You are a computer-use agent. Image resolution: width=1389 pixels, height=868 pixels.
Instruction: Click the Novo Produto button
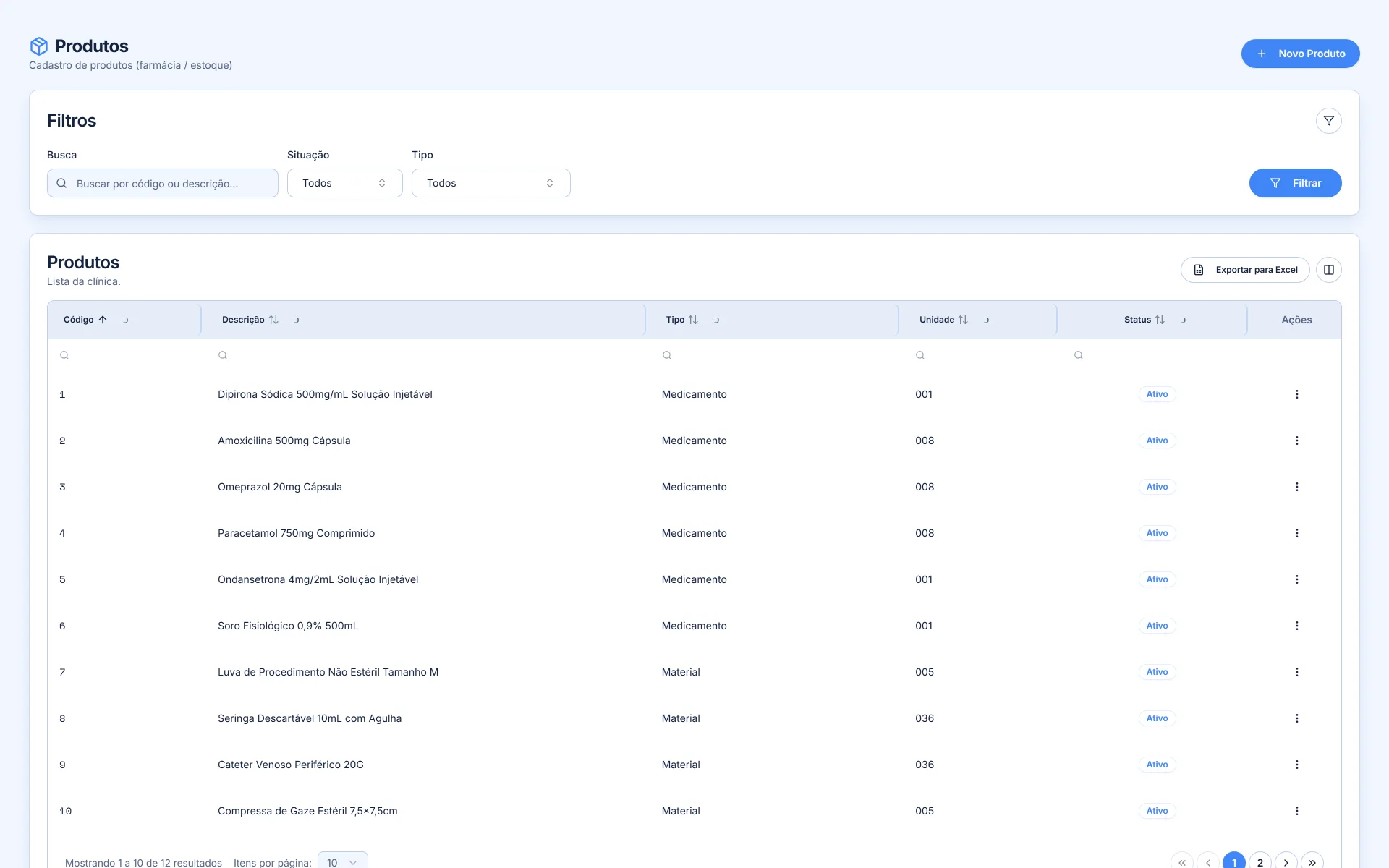pos(1300,54)
